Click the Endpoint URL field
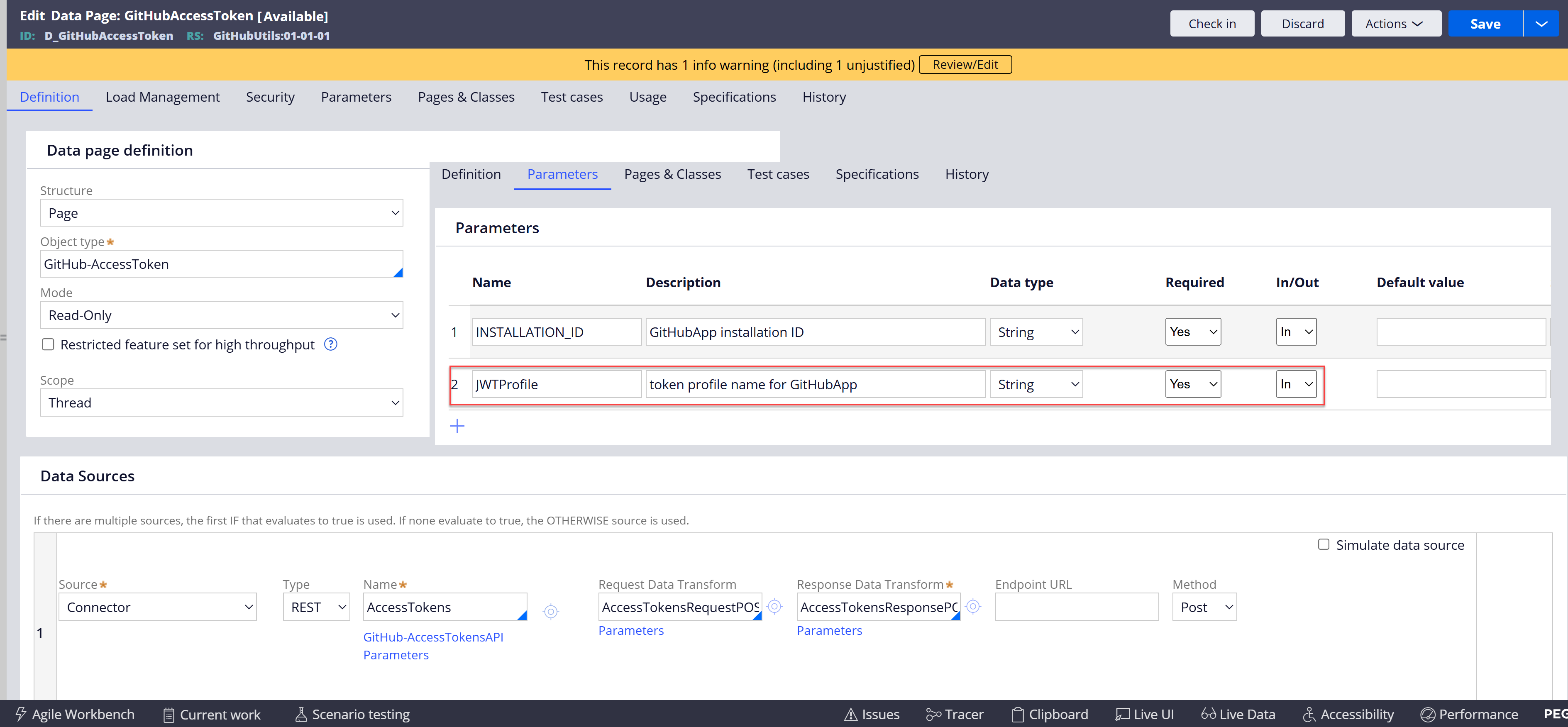 (x=1077, y=607)
